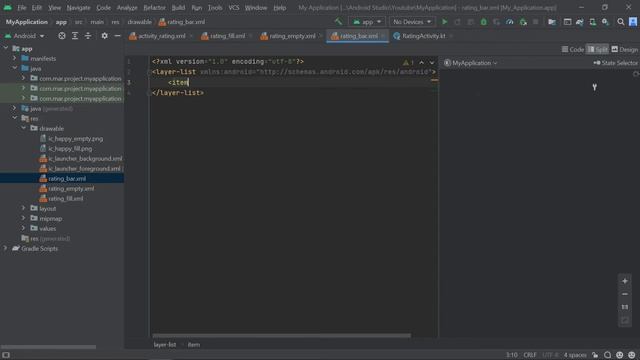
Task: Select rating_fill.xml in project tree
Action: (x=65, y=199)
